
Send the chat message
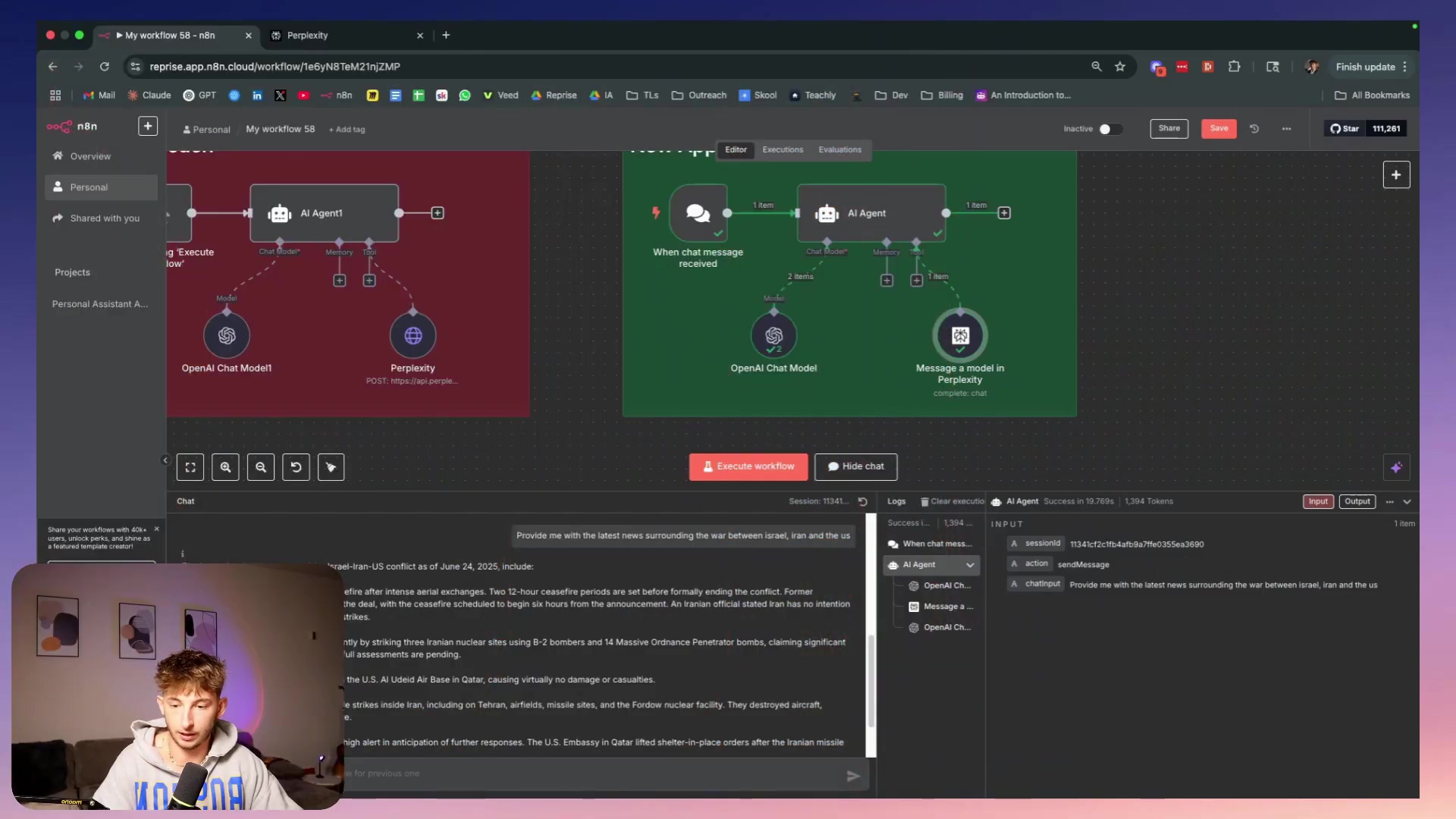tap(853, 776)
